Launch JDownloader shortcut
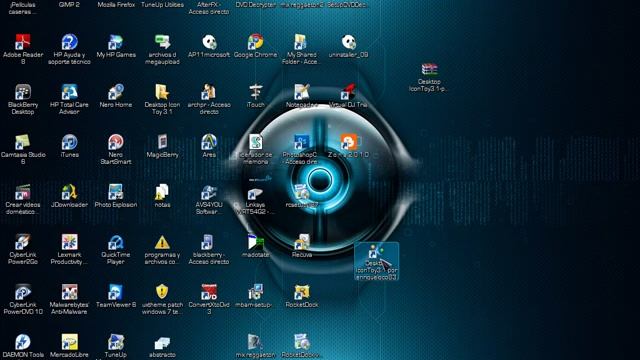The image size is (640, 360). pos(69,192)
